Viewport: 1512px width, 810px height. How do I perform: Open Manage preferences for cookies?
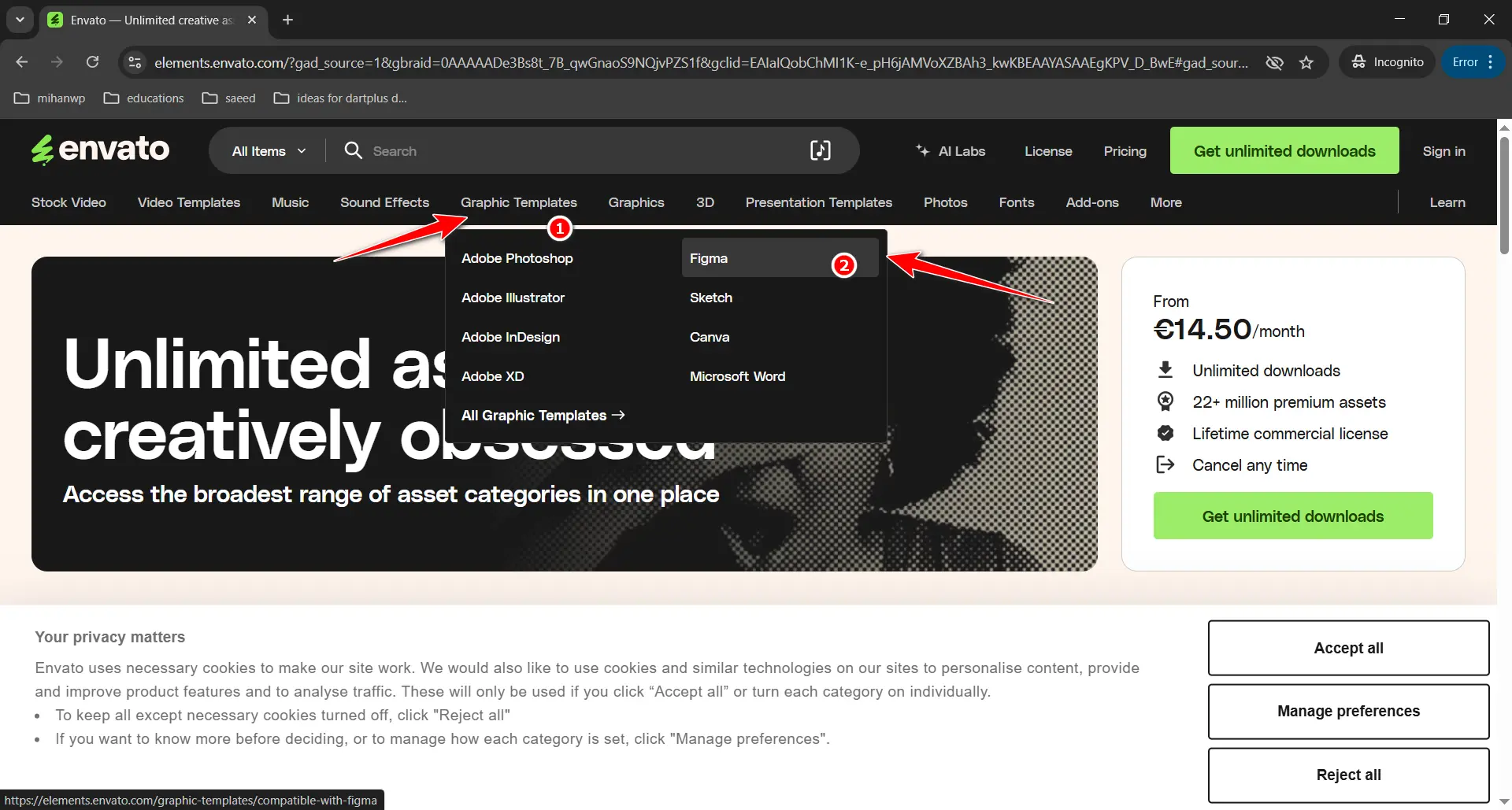pos(1348,711)
